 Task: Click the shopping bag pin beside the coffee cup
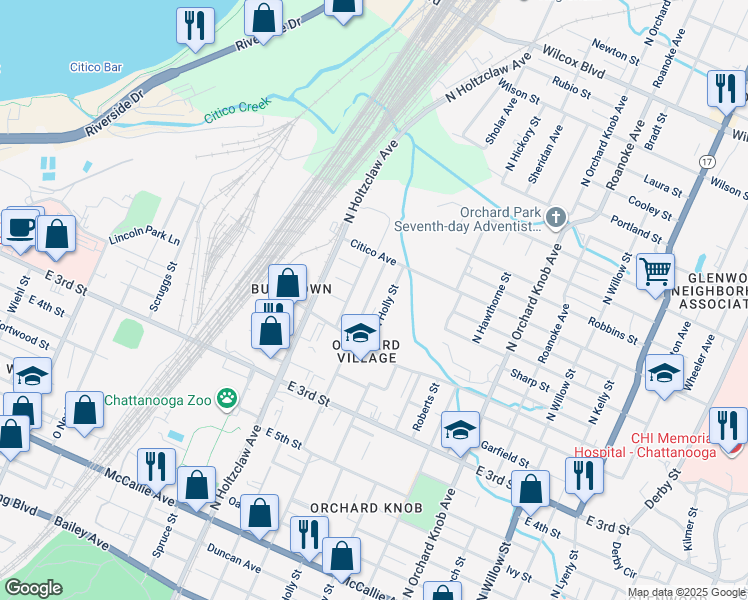pyautogui.click(x=56, y=236)
